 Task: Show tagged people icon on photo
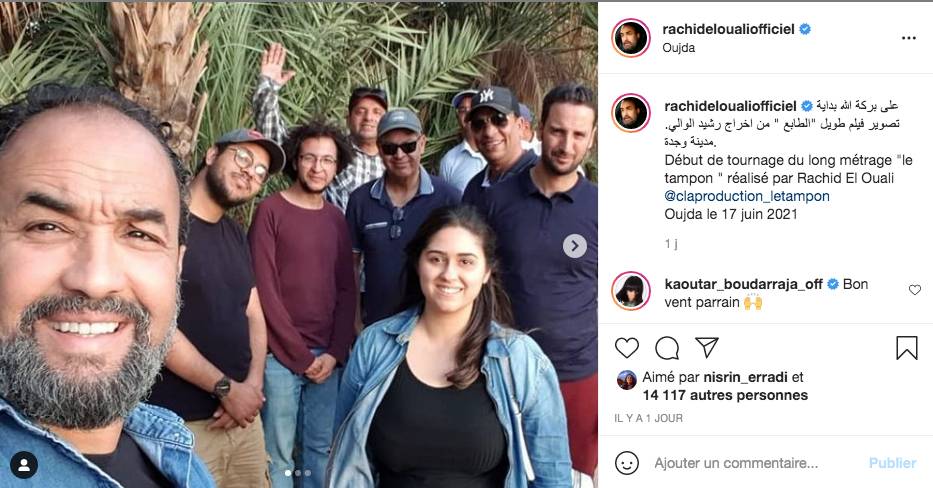point(24,465)
